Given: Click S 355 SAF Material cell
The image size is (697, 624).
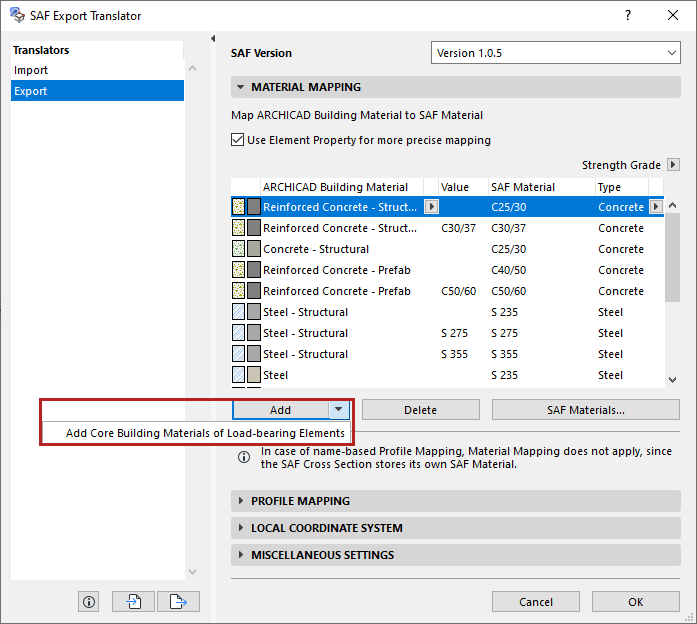Looking at the screenshot, I should pyautogui.click(x=505, y=354).
